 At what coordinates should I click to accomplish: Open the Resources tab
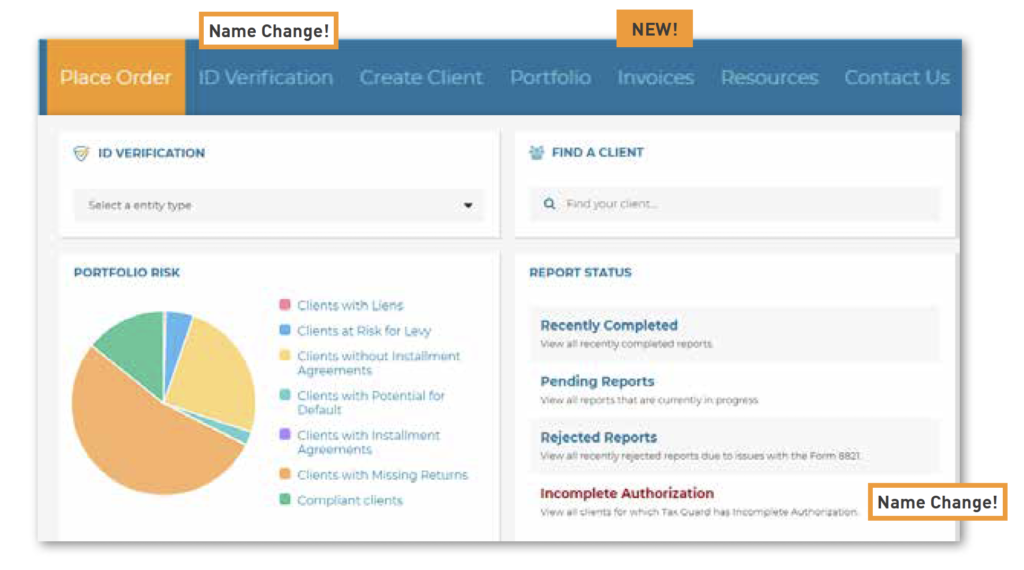[x=769, y=78]
